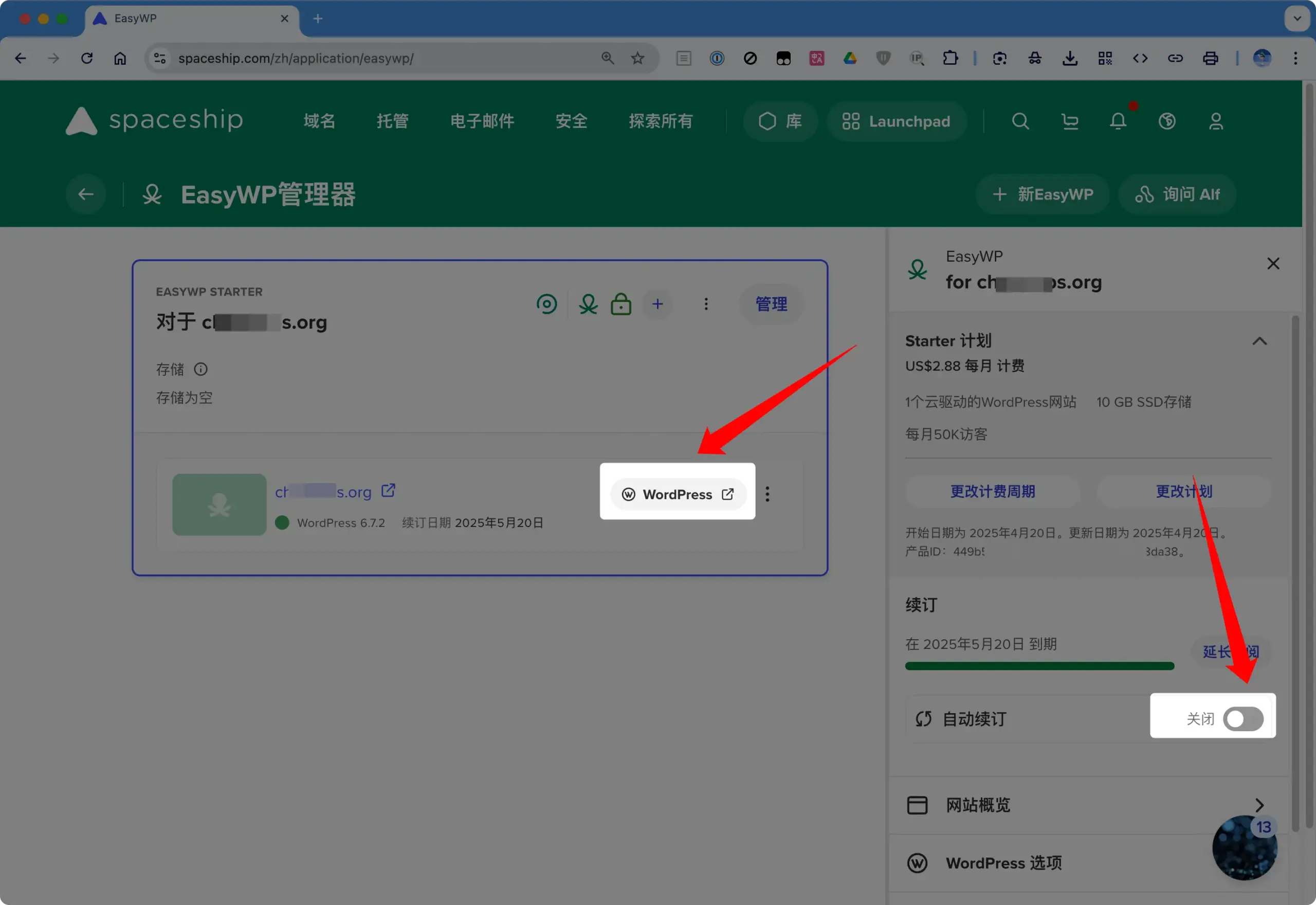Click the green site thumbnail
This screenshot has width=1316, height=905.
click(220, 504)
